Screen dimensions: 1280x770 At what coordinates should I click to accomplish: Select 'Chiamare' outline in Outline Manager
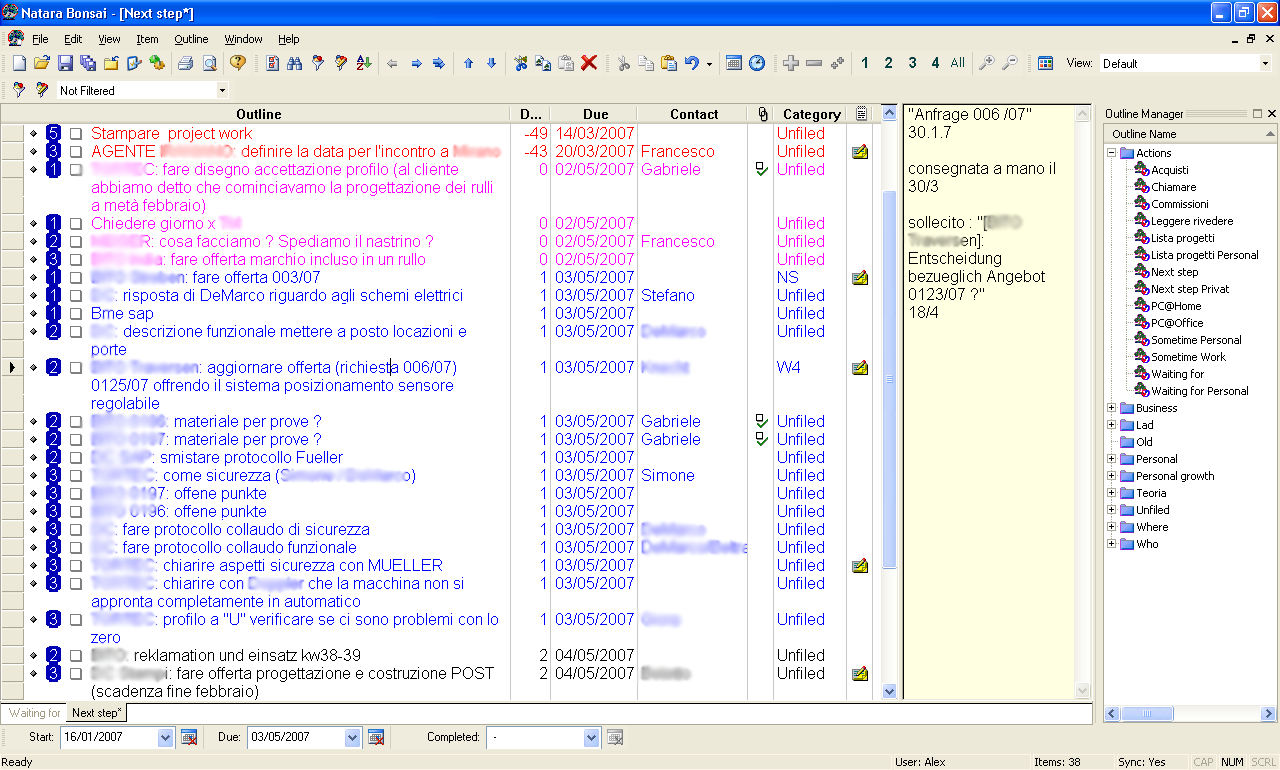(1173, 187)
